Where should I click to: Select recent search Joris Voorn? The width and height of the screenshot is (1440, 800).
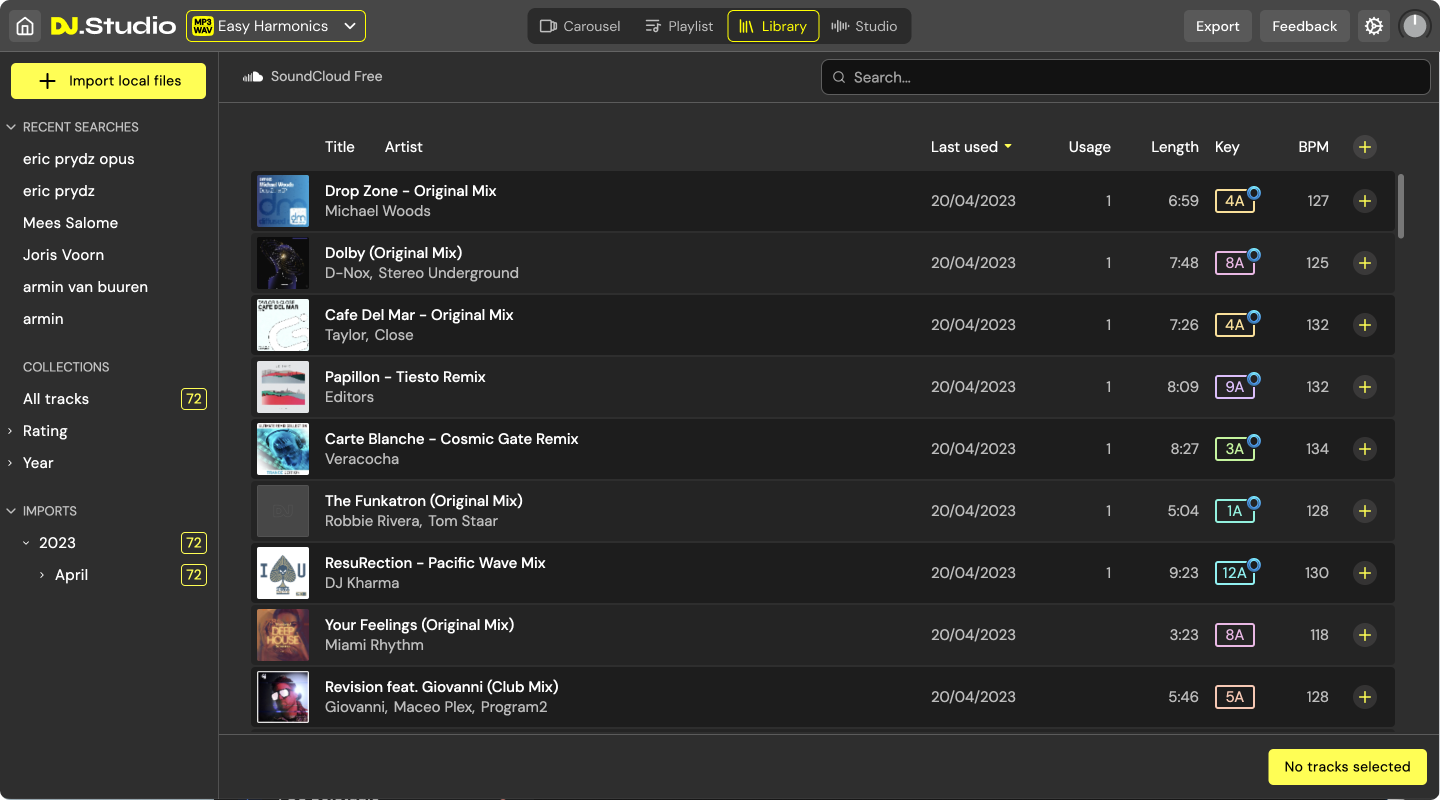(63, 255)
